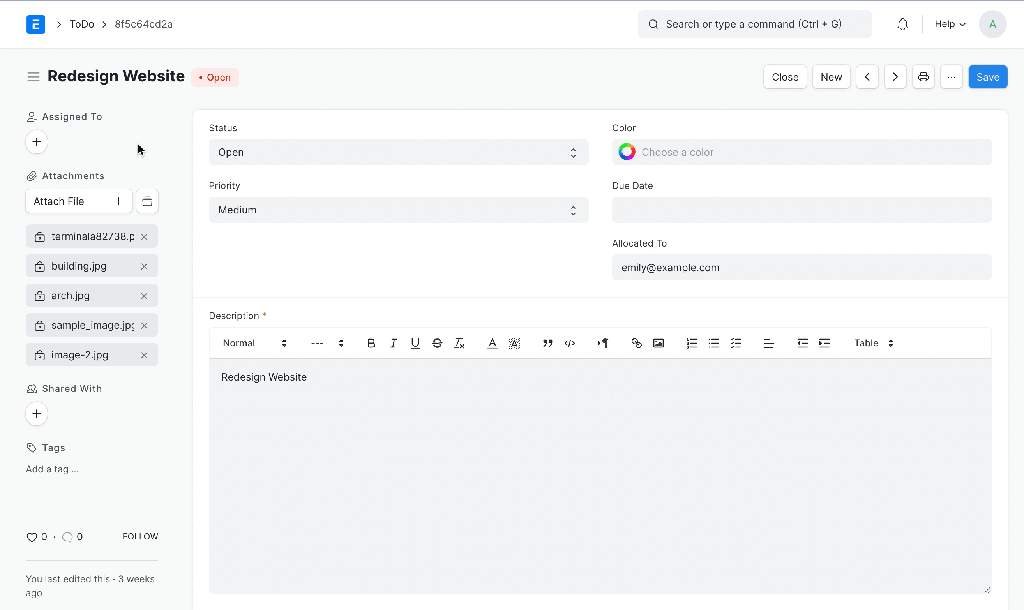
Task: Click the Save button
Action: [987, 77]
